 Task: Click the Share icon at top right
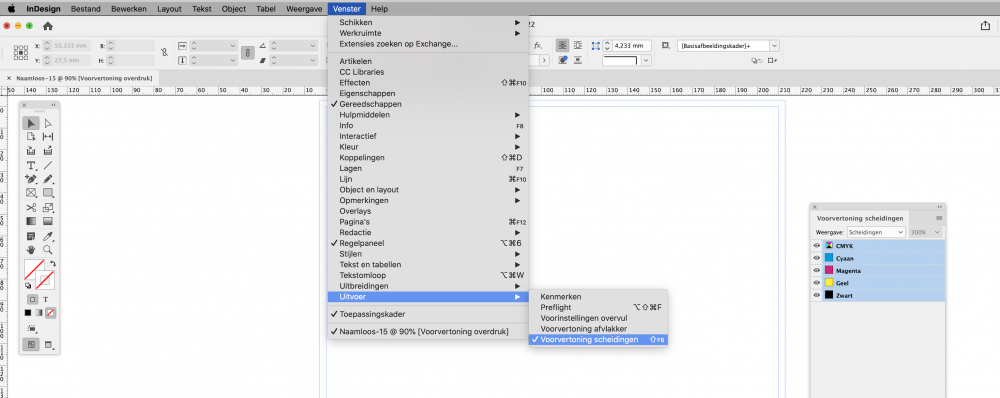point(985,26)
